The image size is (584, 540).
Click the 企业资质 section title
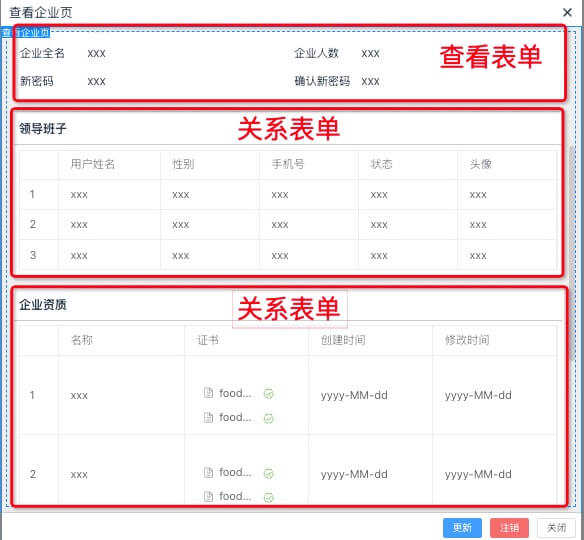pyautogui.click(x=43, y=305)
